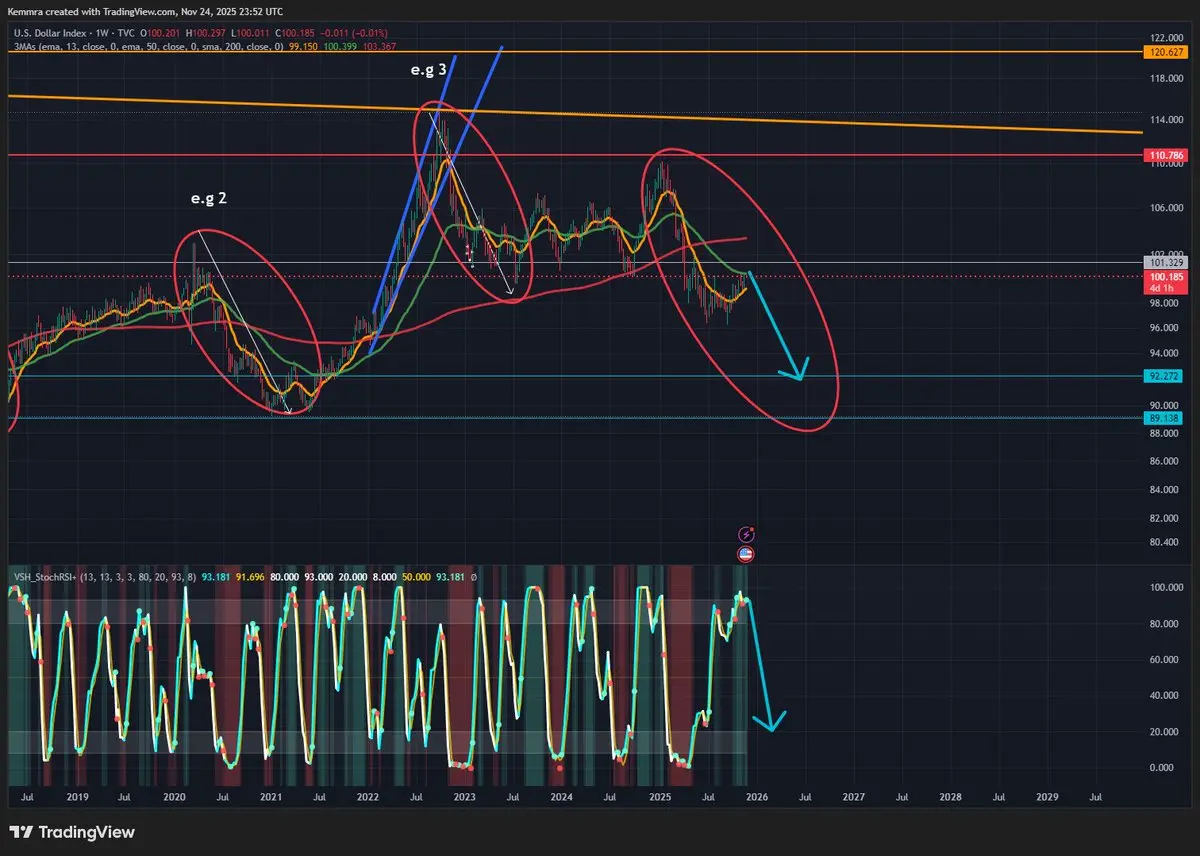Click the open value O100.201
This screenshot has width=1200, height=856.
pyautogui.click(x=160, y=33)
